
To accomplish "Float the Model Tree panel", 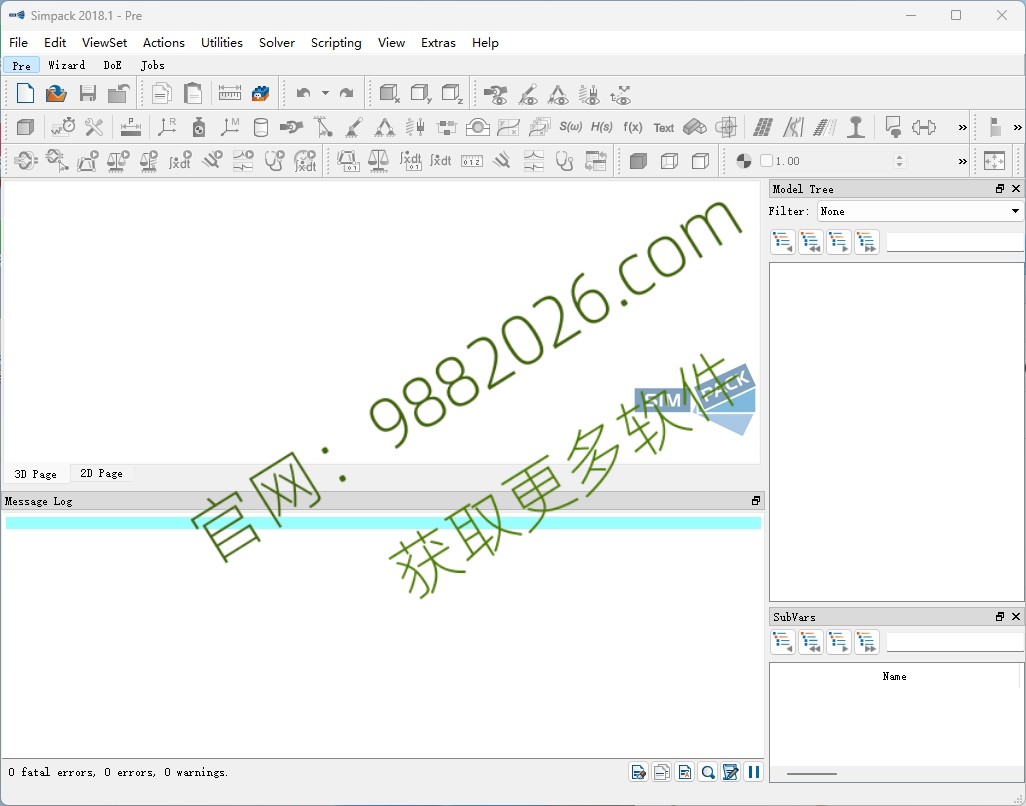I will [x=1000, y=188].
